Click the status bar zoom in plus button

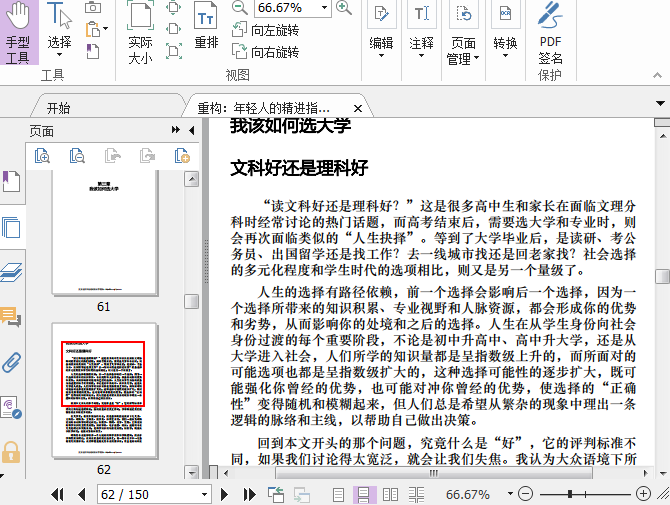click(x=643, y=494)
